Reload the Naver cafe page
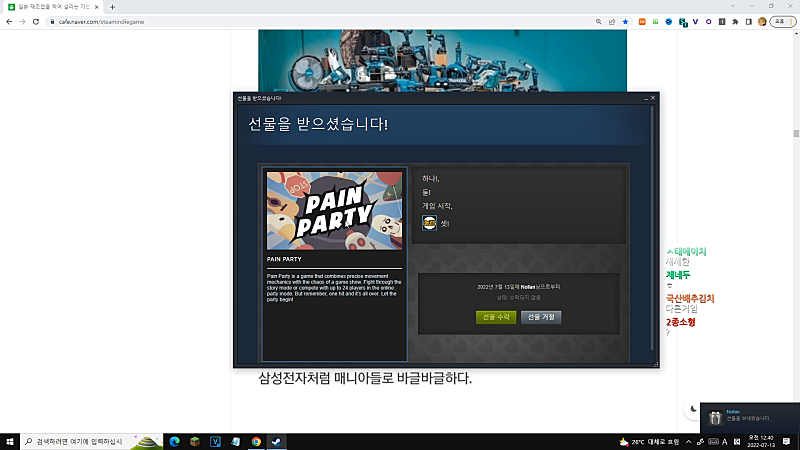This screenshot has width=800, height=450. 36,22
